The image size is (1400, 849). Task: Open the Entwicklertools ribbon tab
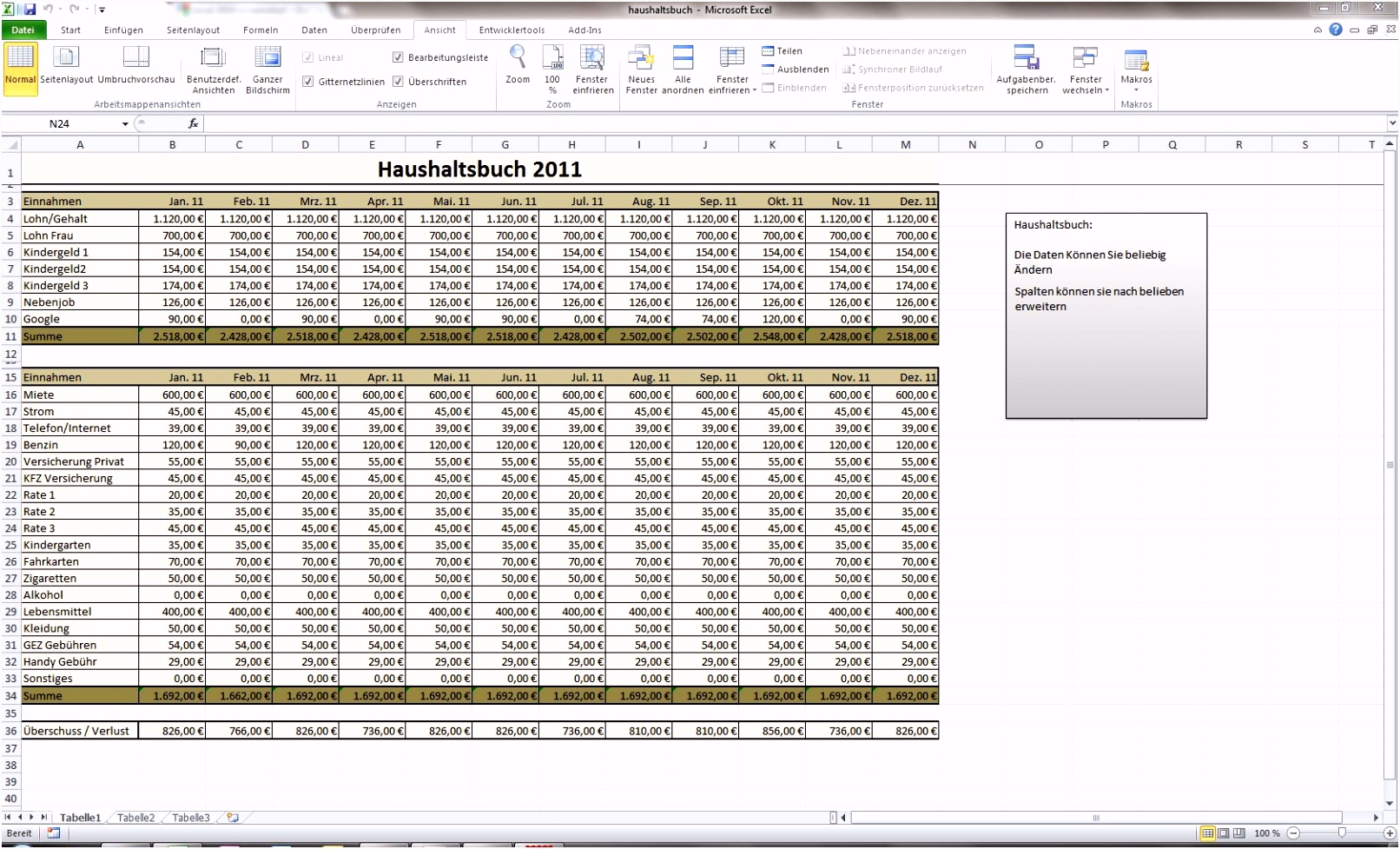tap(512, 30)
